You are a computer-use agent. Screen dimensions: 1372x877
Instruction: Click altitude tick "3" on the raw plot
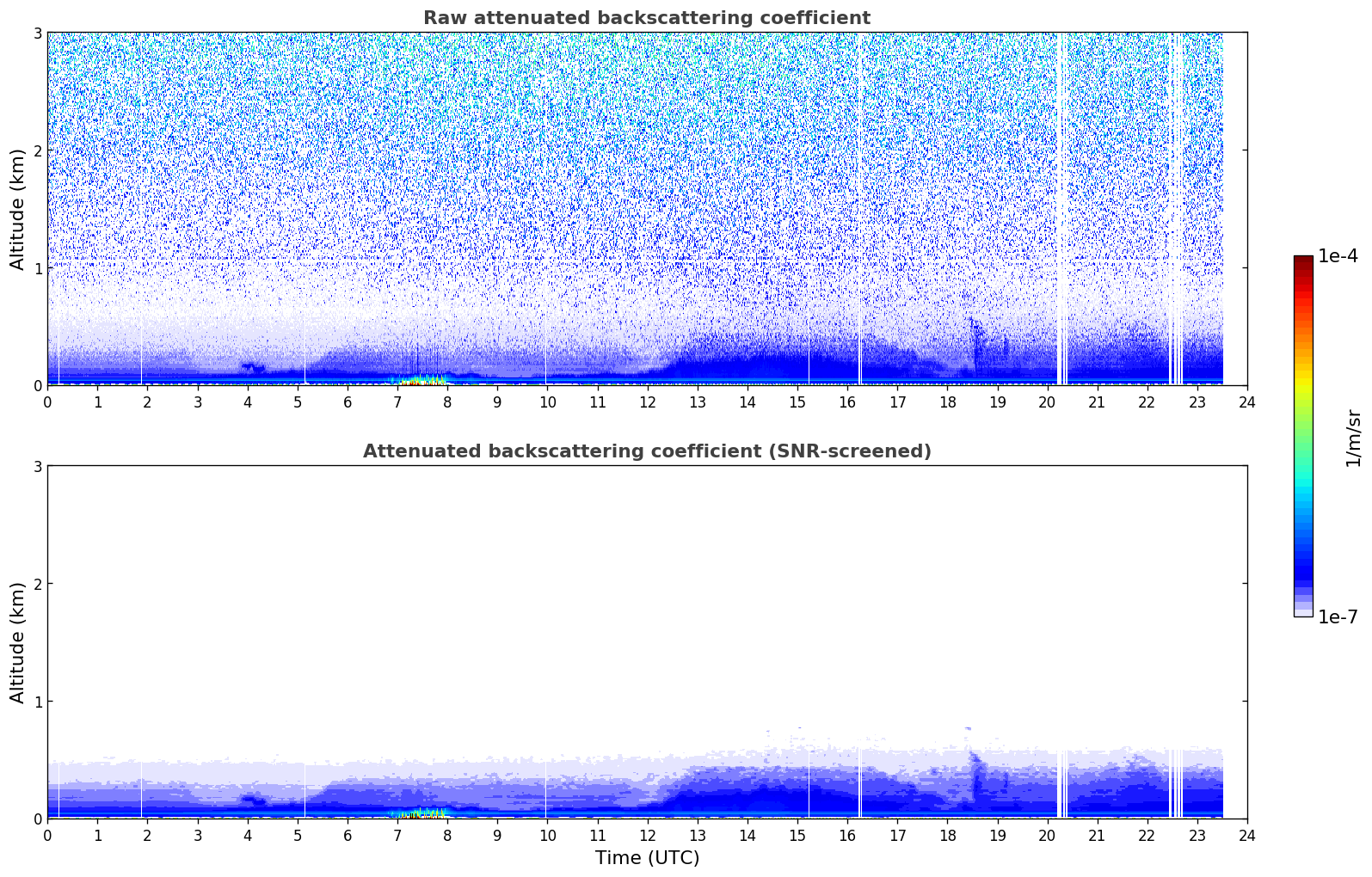pos(37,34)
